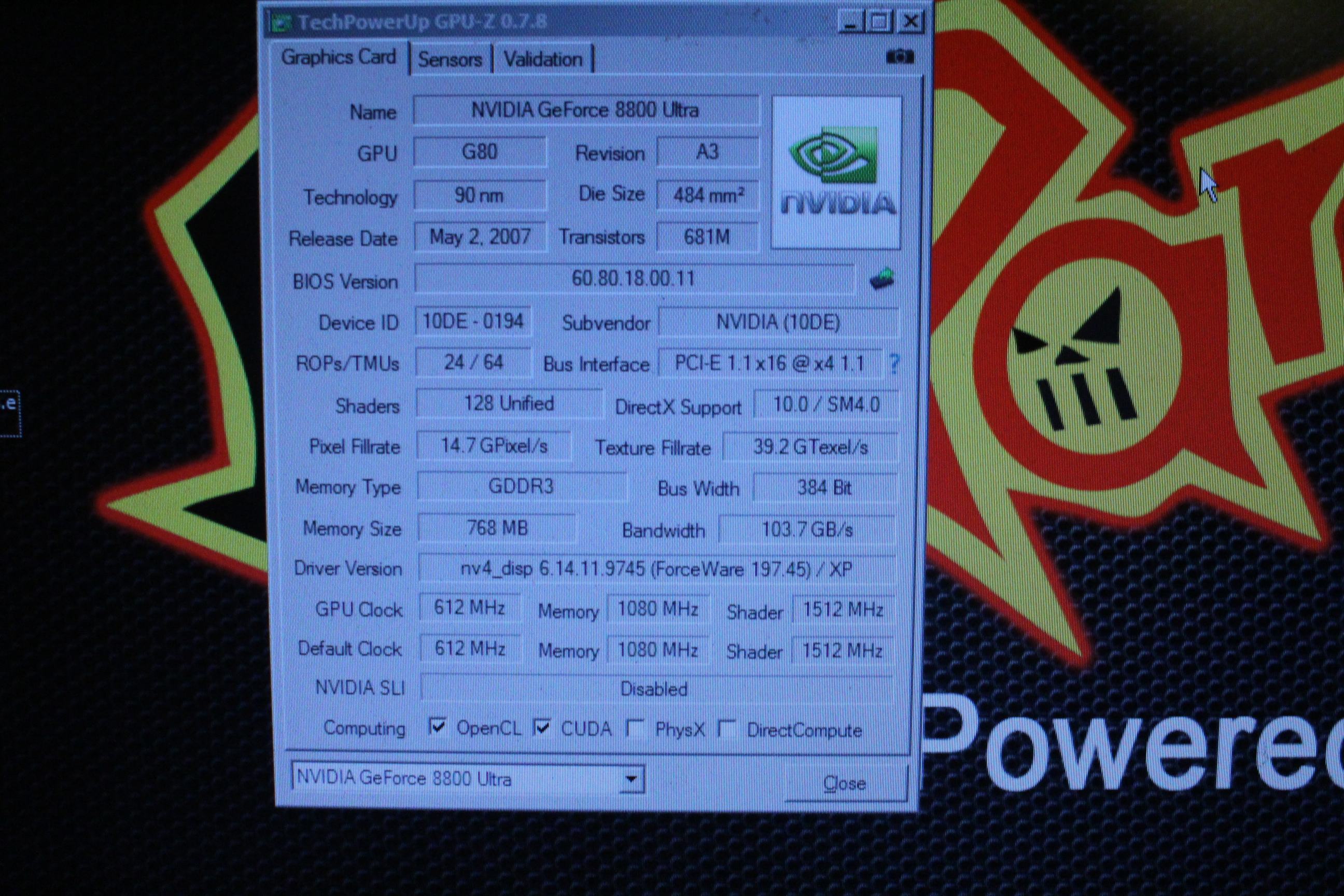The width and height of the screenshot is (1344, 896).
Task: Click the Pixel Fillrate field 14.7 GPixel/s
Action: coord(494,446)
